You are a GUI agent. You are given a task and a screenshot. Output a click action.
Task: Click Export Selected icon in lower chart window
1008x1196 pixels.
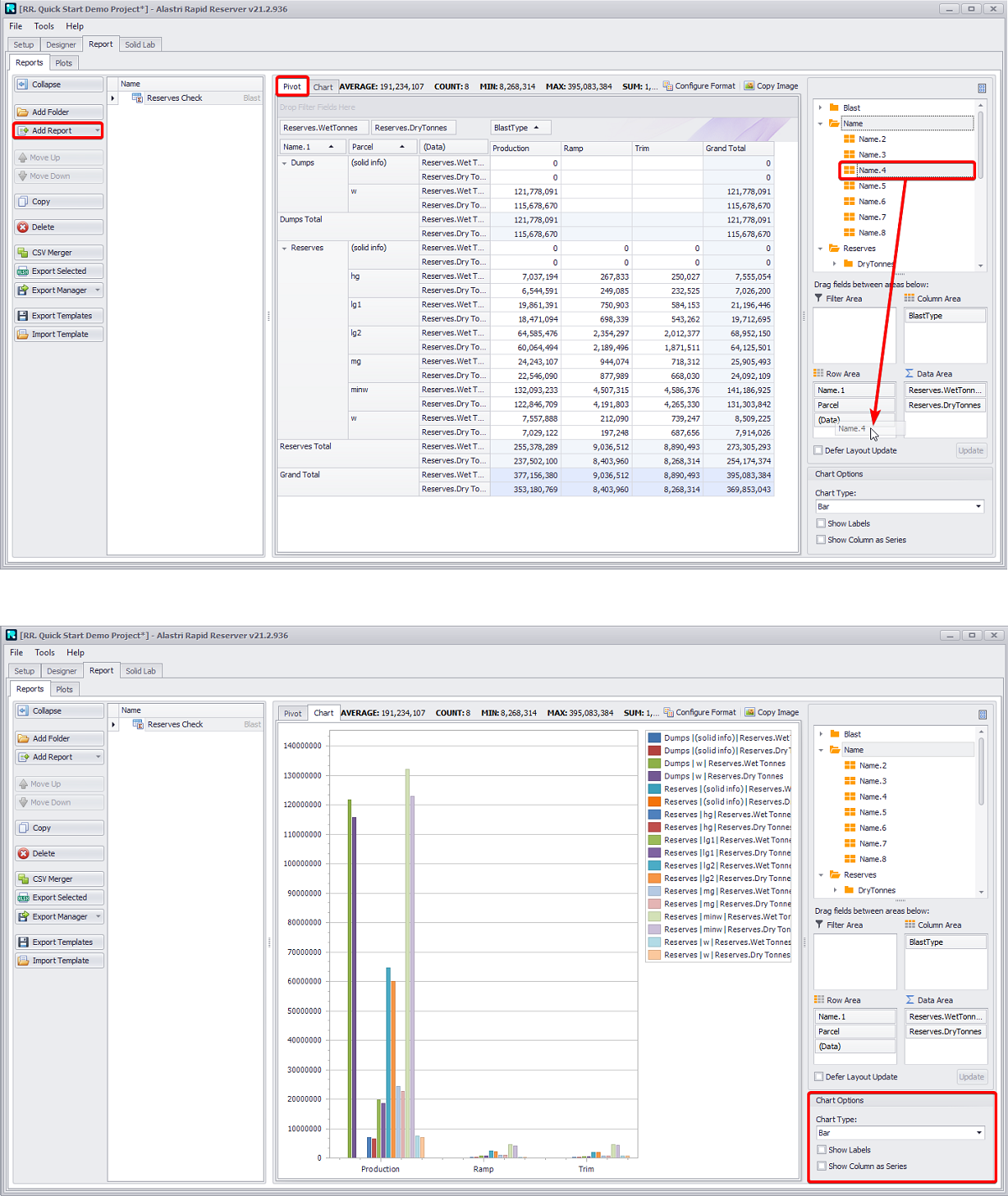24,898
